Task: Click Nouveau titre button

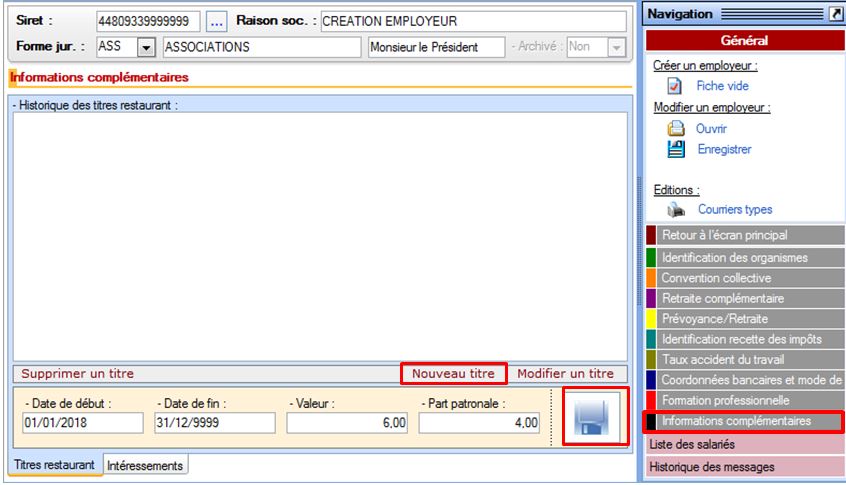Action: [x=453, y=373]
